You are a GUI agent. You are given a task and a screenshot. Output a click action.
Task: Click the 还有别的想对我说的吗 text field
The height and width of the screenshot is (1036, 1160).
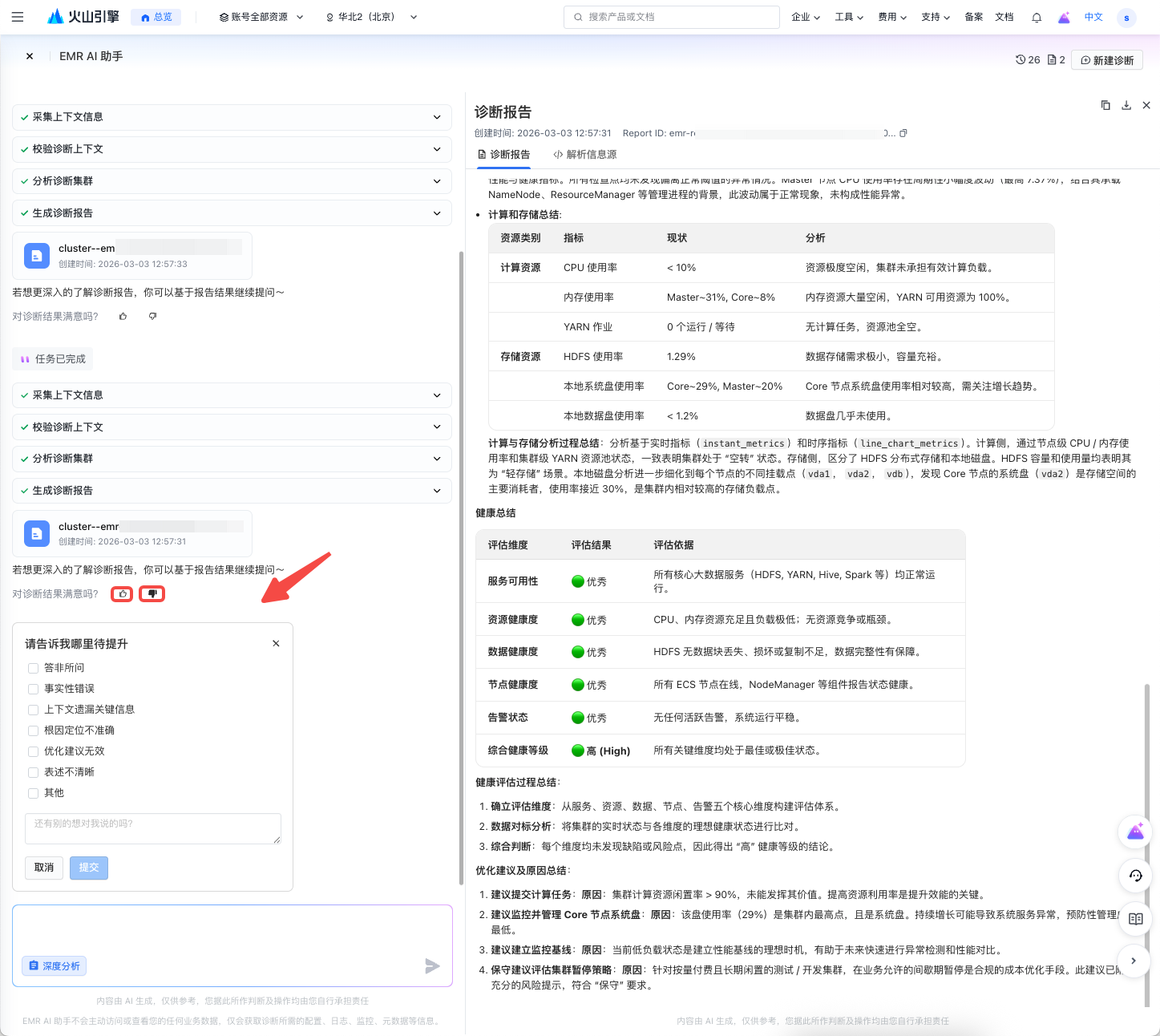(152, 828)
